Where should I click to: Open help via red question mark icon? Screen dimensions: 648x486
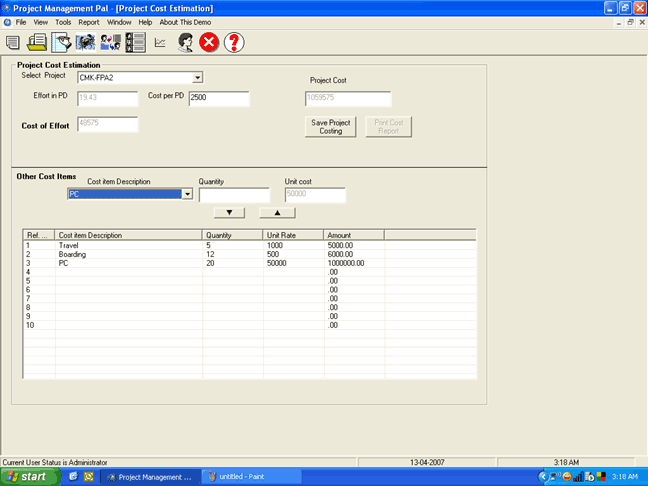pyautogui.click(x=234, y=42)
